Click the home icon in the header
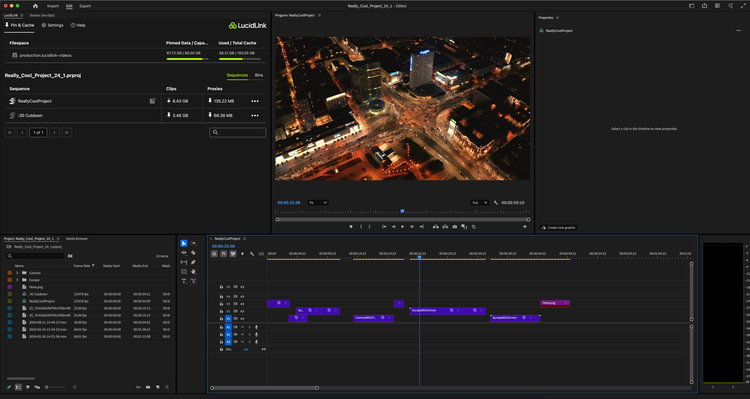This screenshot has width=750, height=399. 35,6
